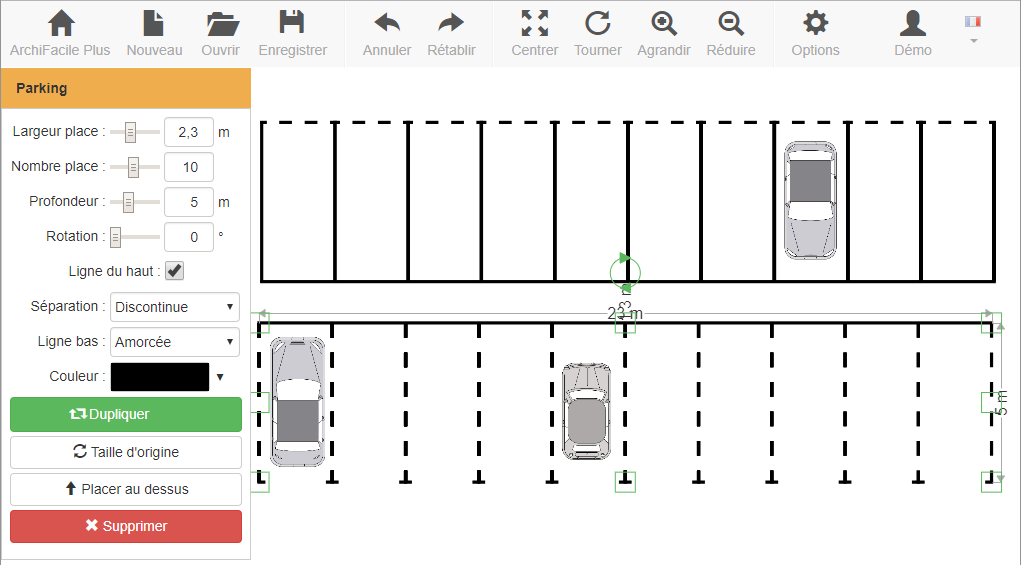The image size is (1021, 565).
Task: Toggle the Ligne du haut checkbox
Action: pyautogui.click(x=174, y=271)
